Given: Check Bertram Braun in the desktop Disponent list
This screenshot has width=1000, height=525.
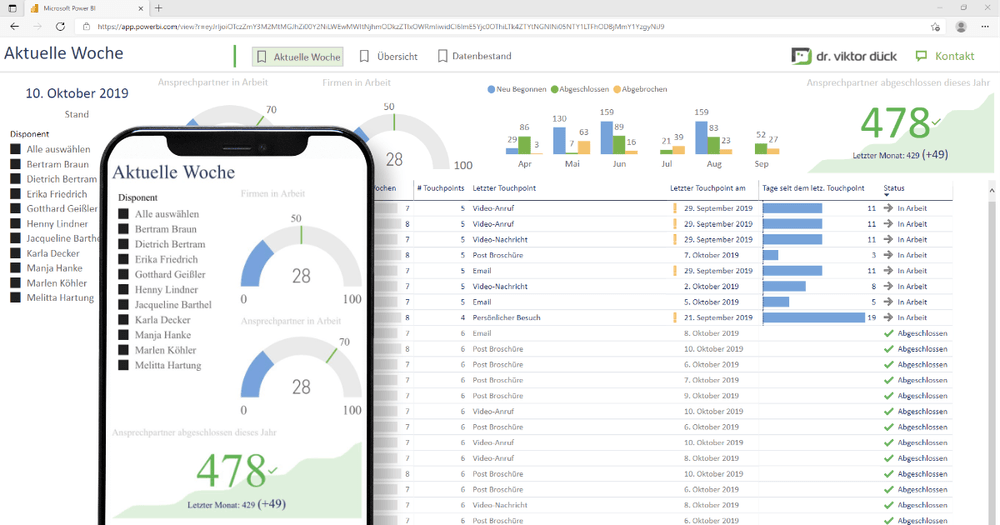Looking at the screenshot, I should [15, 164].
